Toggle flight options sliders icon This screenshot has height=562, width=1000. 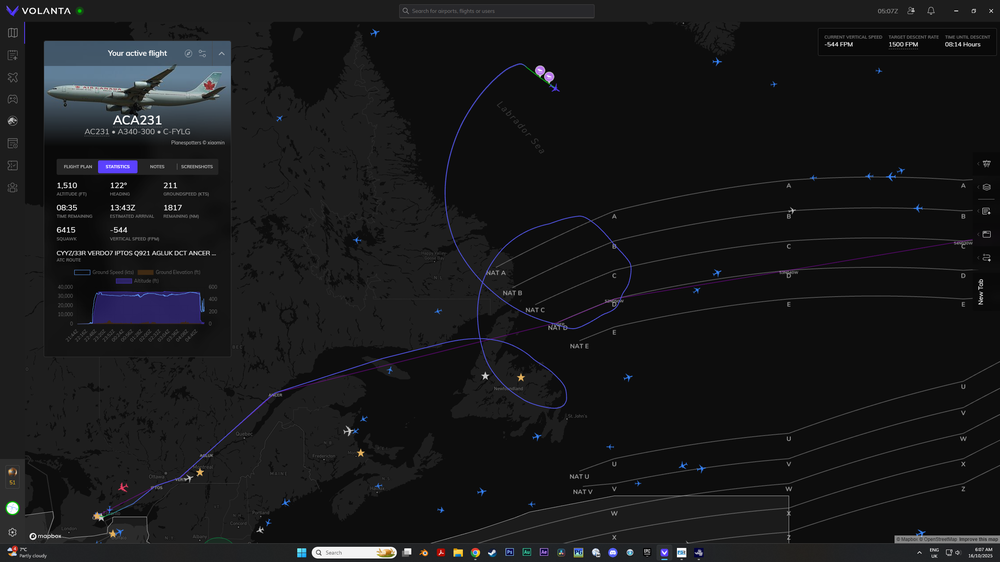(202, 53)
